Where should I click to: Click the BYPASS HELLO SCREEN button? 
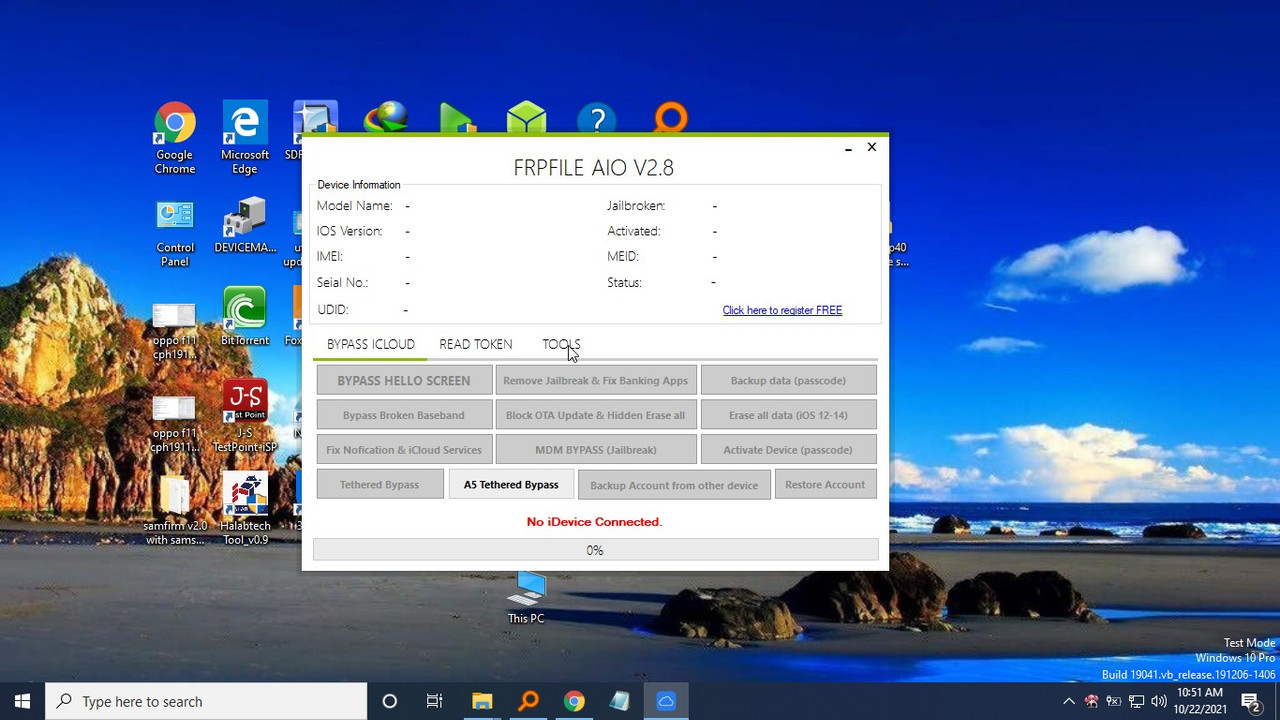pos(403,380)
